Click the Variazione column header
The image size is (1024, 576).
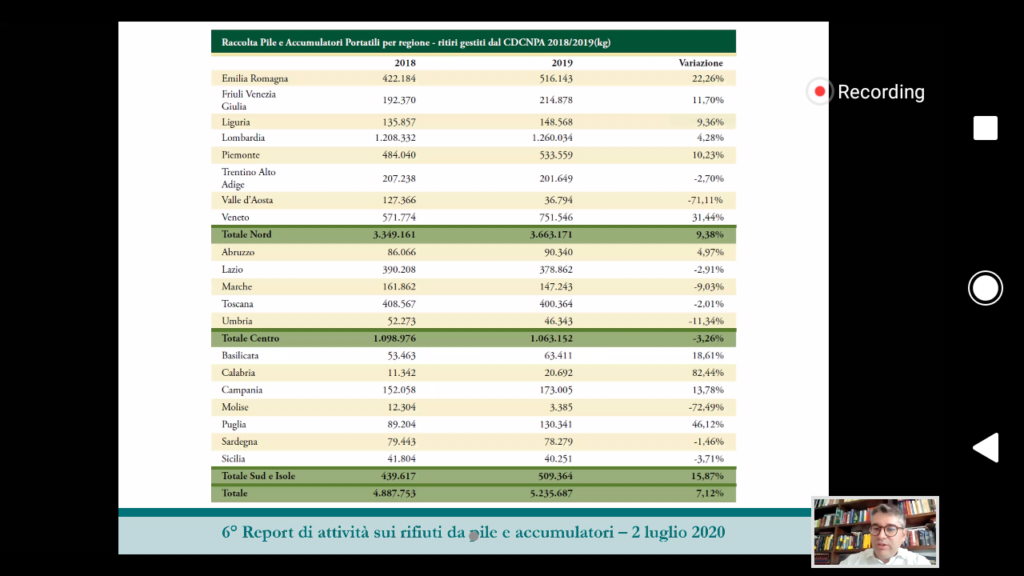(700, 62)
